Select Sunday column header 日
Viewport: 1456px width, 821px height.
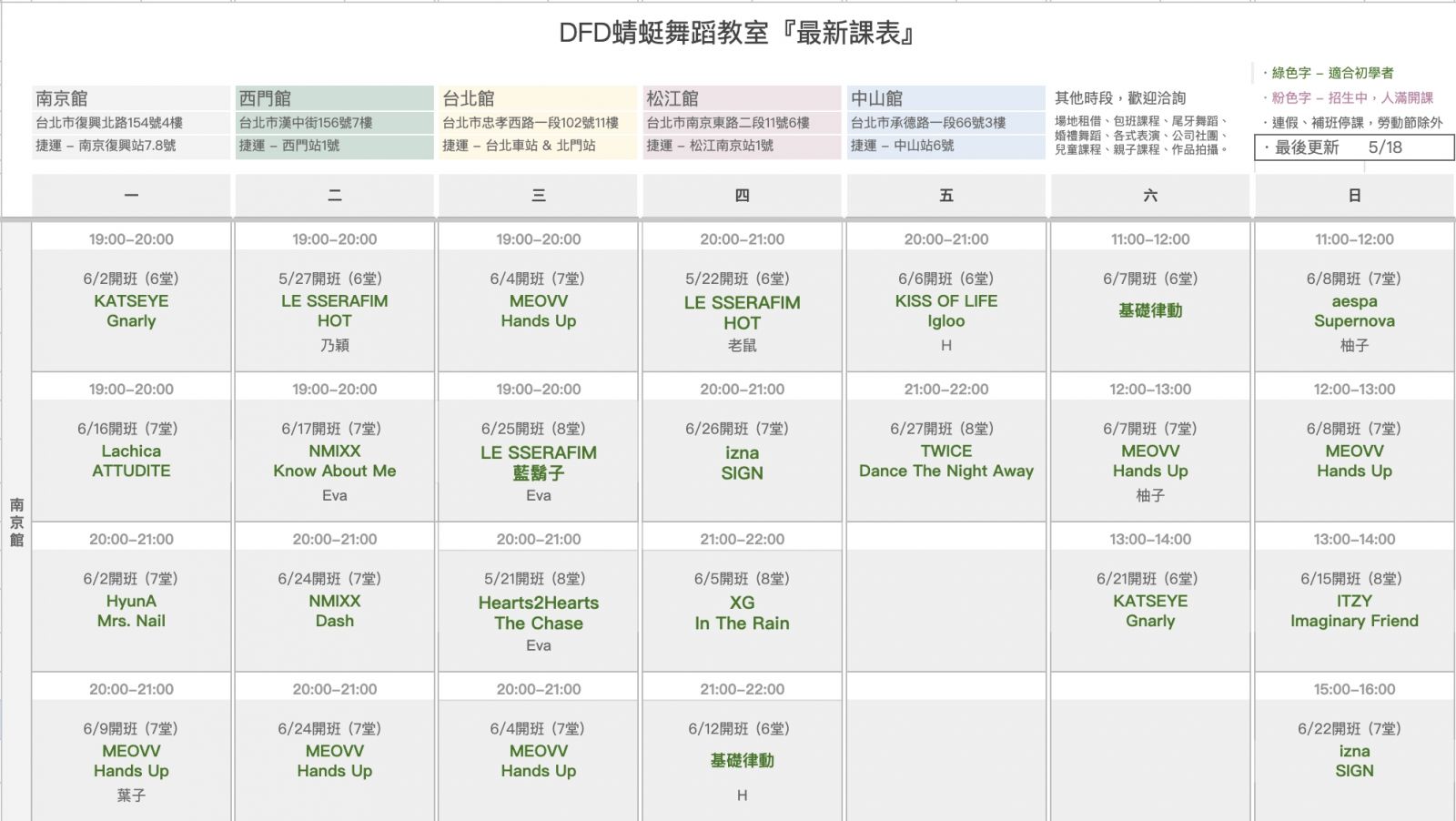[1354, 196]
